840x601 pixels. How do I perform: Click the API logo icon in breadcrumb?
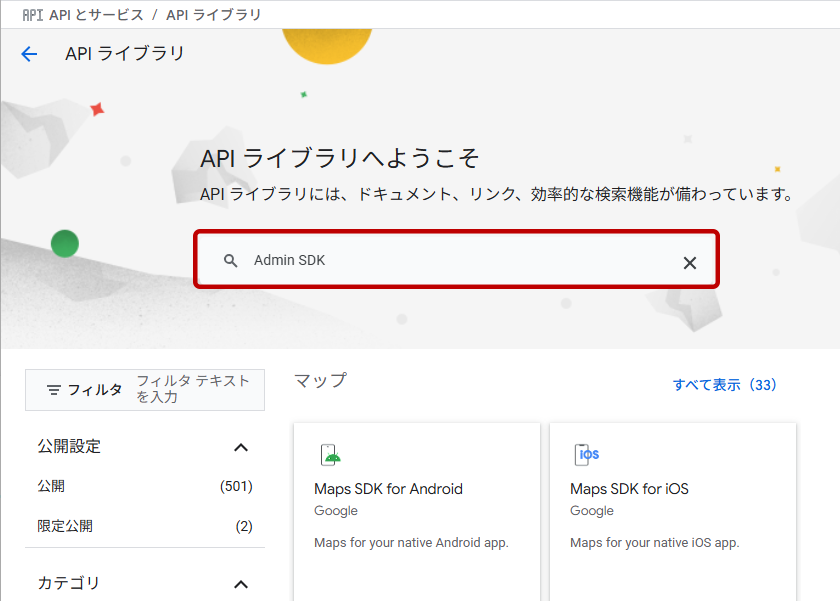33,15
